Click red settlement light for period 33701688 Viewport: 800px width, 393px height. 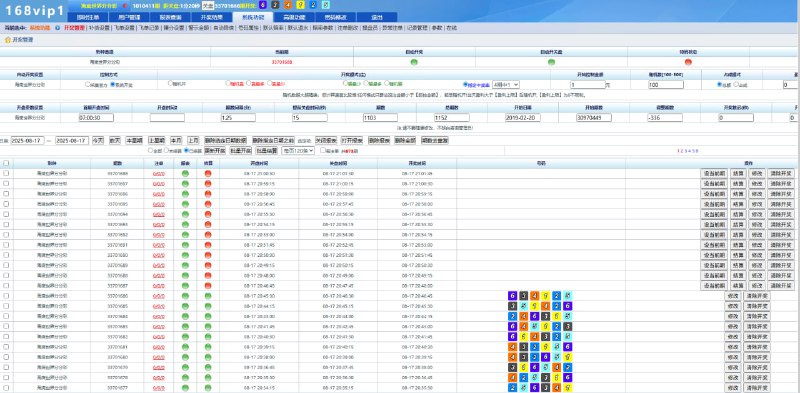point(208,174)
